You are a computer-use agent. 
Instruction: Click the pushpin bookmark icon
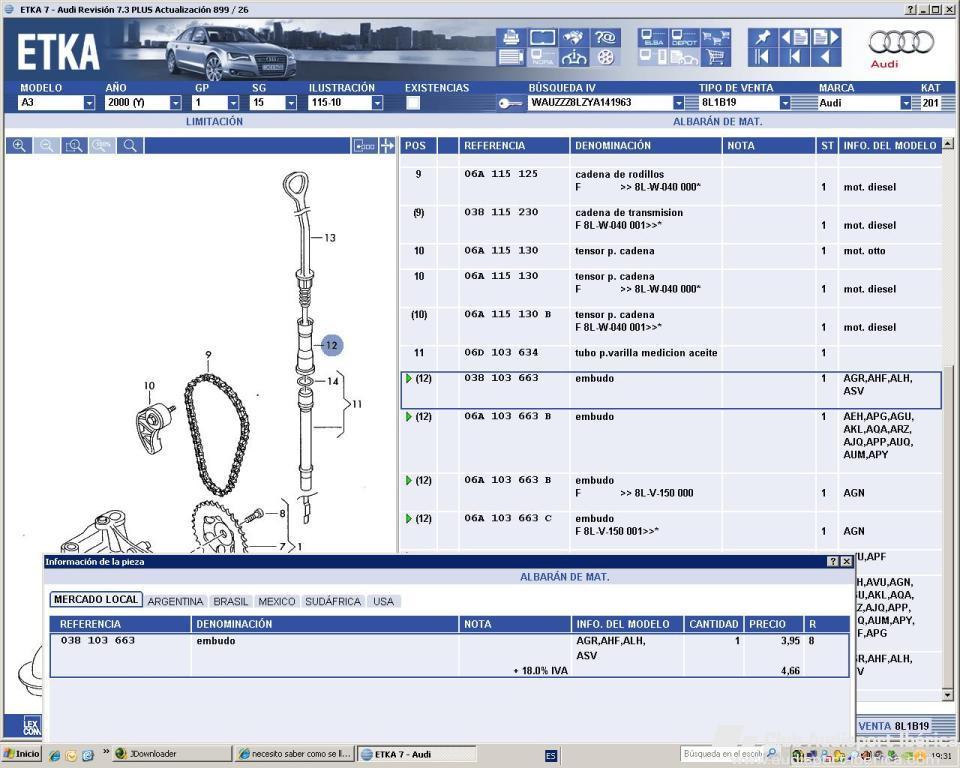click(763, 38)
